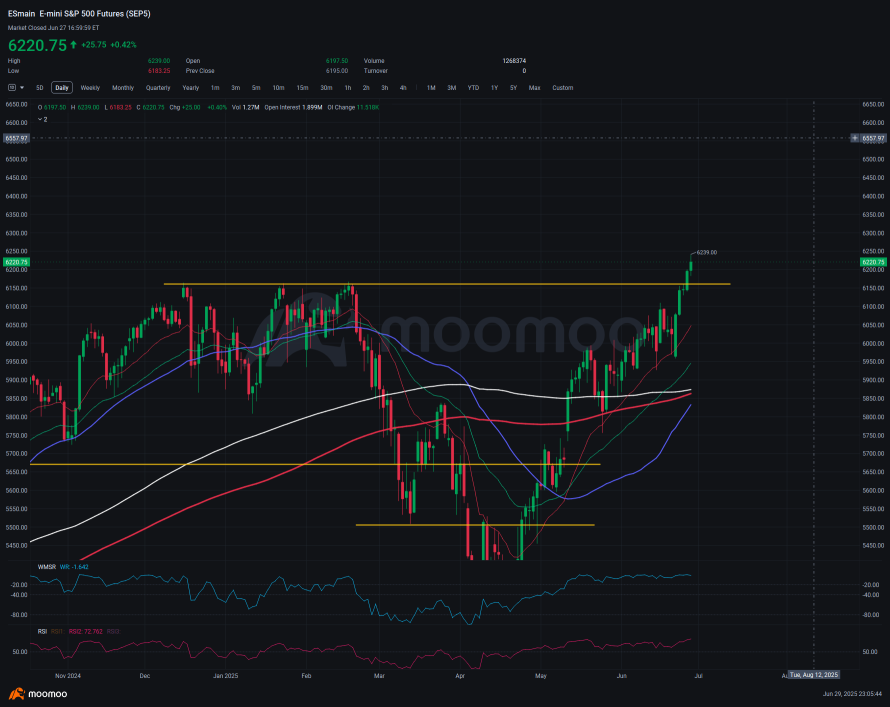
Task: Select the top yellow resistance line near 6150
Action: coord(447,284)
